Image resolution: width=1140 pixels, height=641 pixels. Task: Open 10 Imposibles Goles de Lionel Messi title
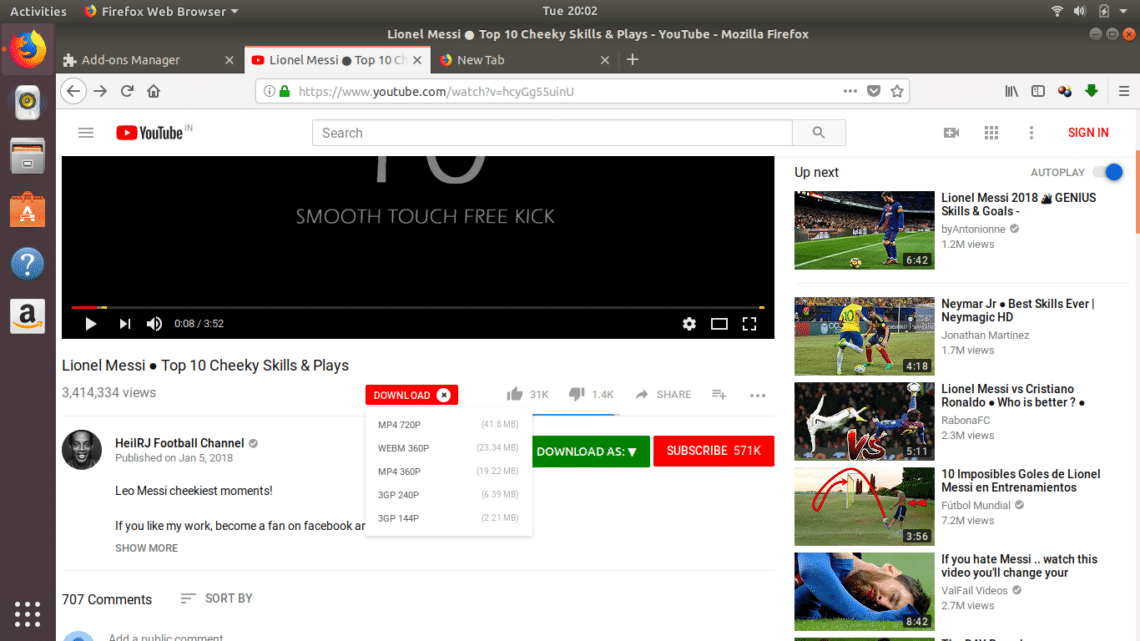point(1021,481)
